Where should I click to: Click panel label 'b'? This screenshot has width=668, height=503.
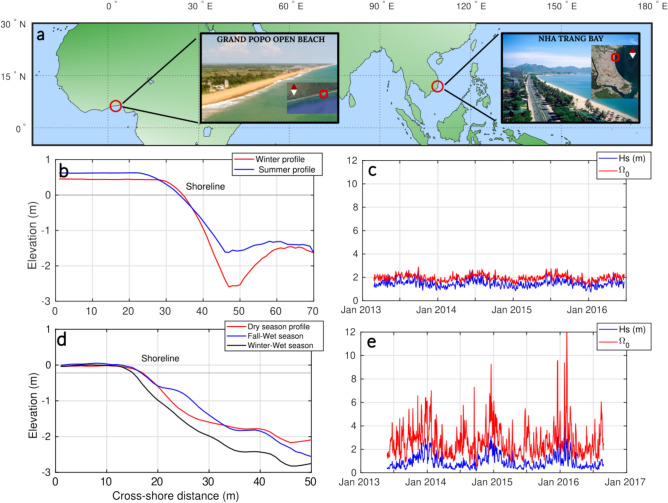tap(63, 170)
